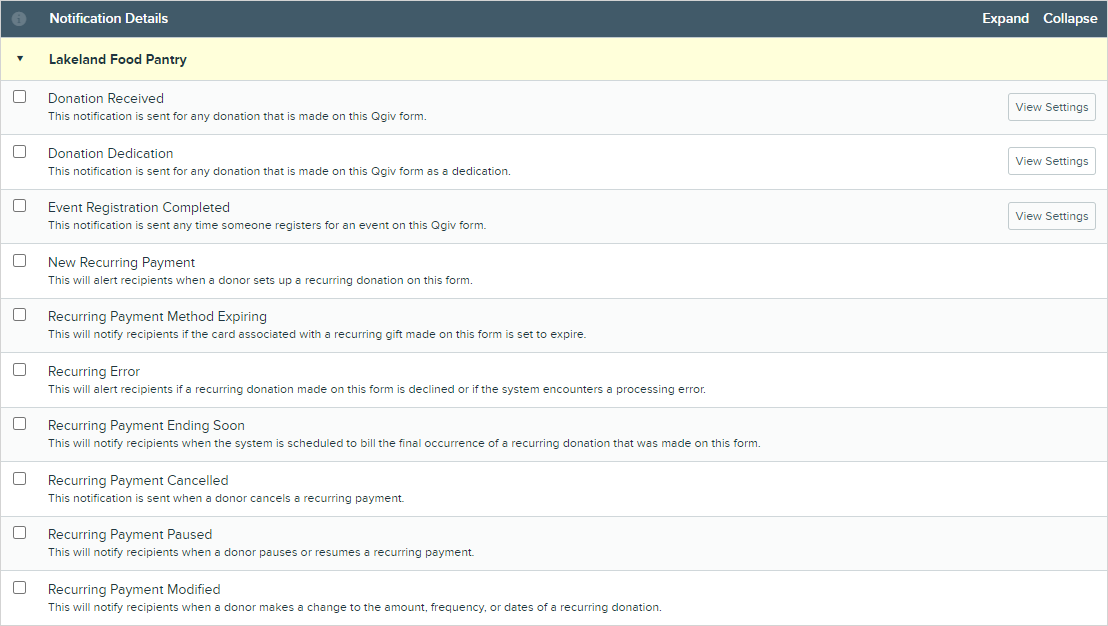Open View Settings for Donation Dedication
1108x626 pixels.
[1051, 161]
